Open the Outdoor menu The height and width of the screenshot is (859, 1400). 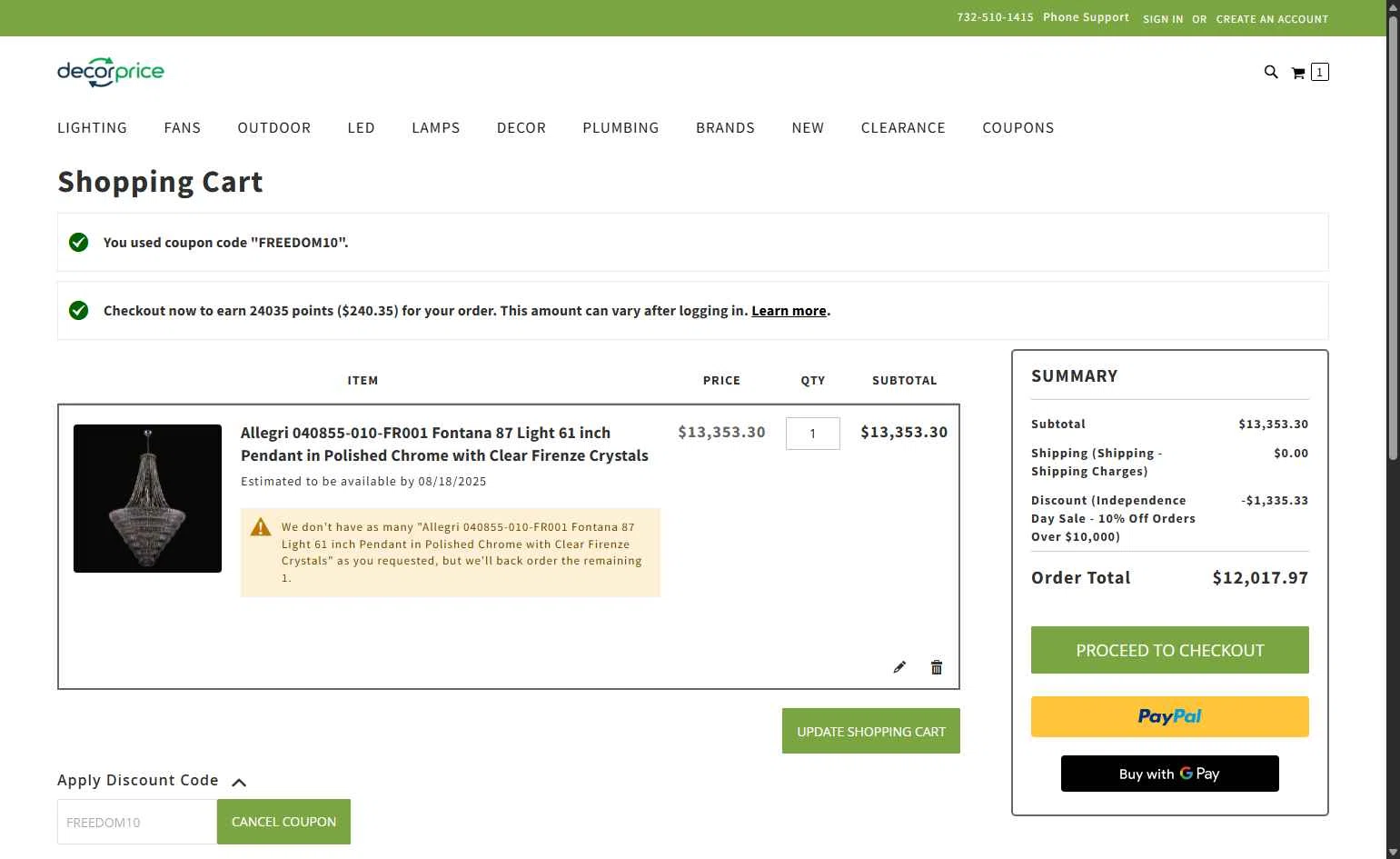tap(274, 128)
